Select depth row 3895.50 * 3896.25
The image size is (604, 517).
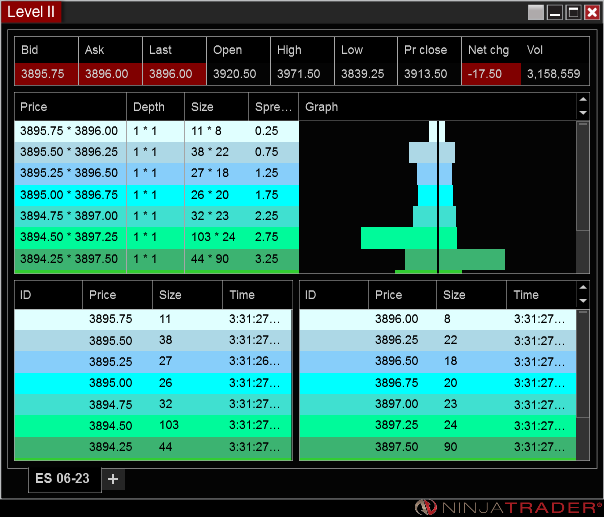[x=156, y=152]
